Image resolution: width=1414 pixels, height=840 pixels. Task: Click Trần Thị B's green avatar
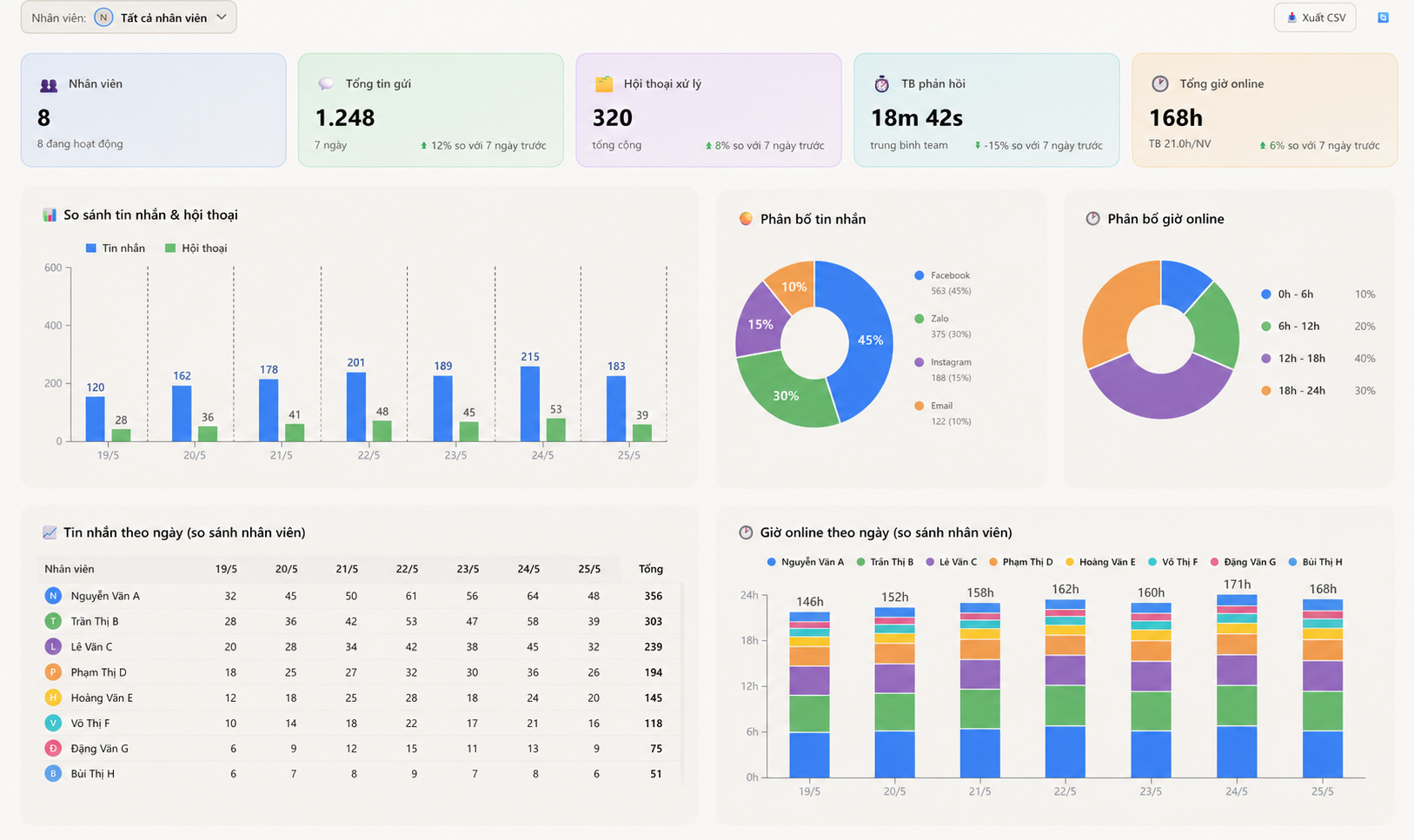click(53, 621)
